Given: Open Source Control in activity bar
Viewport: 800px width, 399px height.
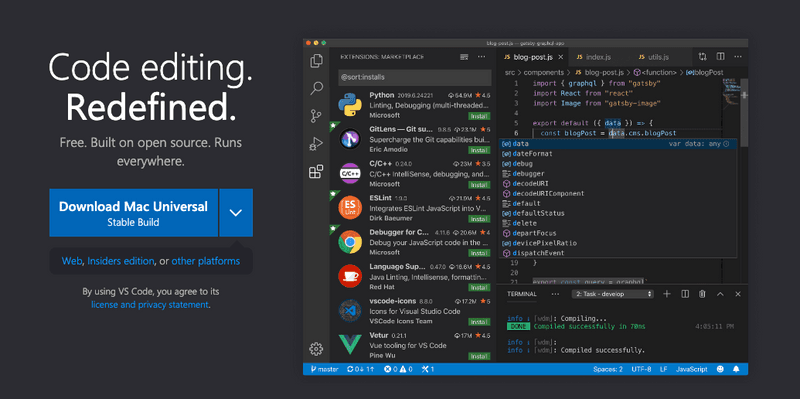Looking at the screenshot, I should pyautogui.click(x=316, y=116).
